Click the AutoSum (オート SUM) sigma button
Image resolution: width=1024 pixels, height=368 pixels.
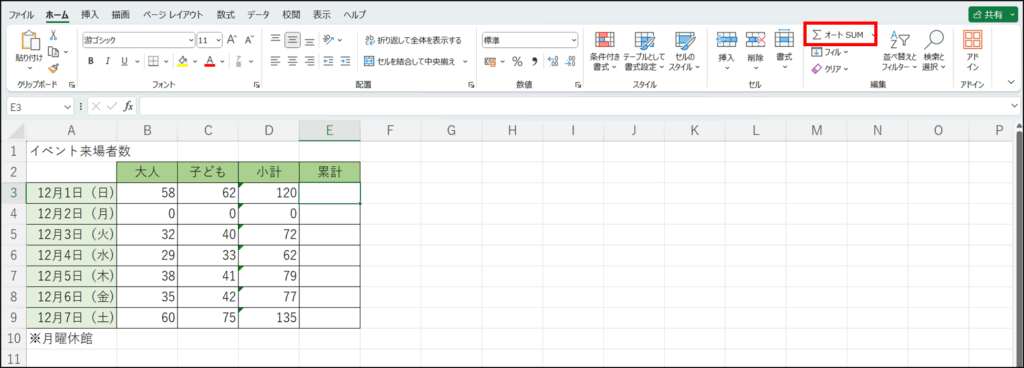tap(837, 35)
